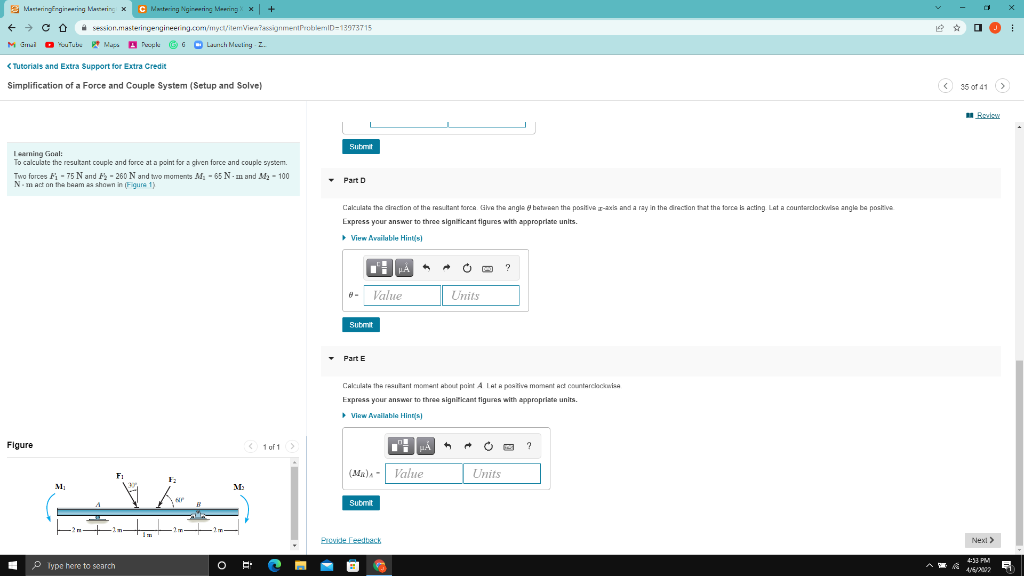Screen dimensions: 1024x576
Task: Open keyboard shortcuts via the keyboard icon
Action: 489,267
